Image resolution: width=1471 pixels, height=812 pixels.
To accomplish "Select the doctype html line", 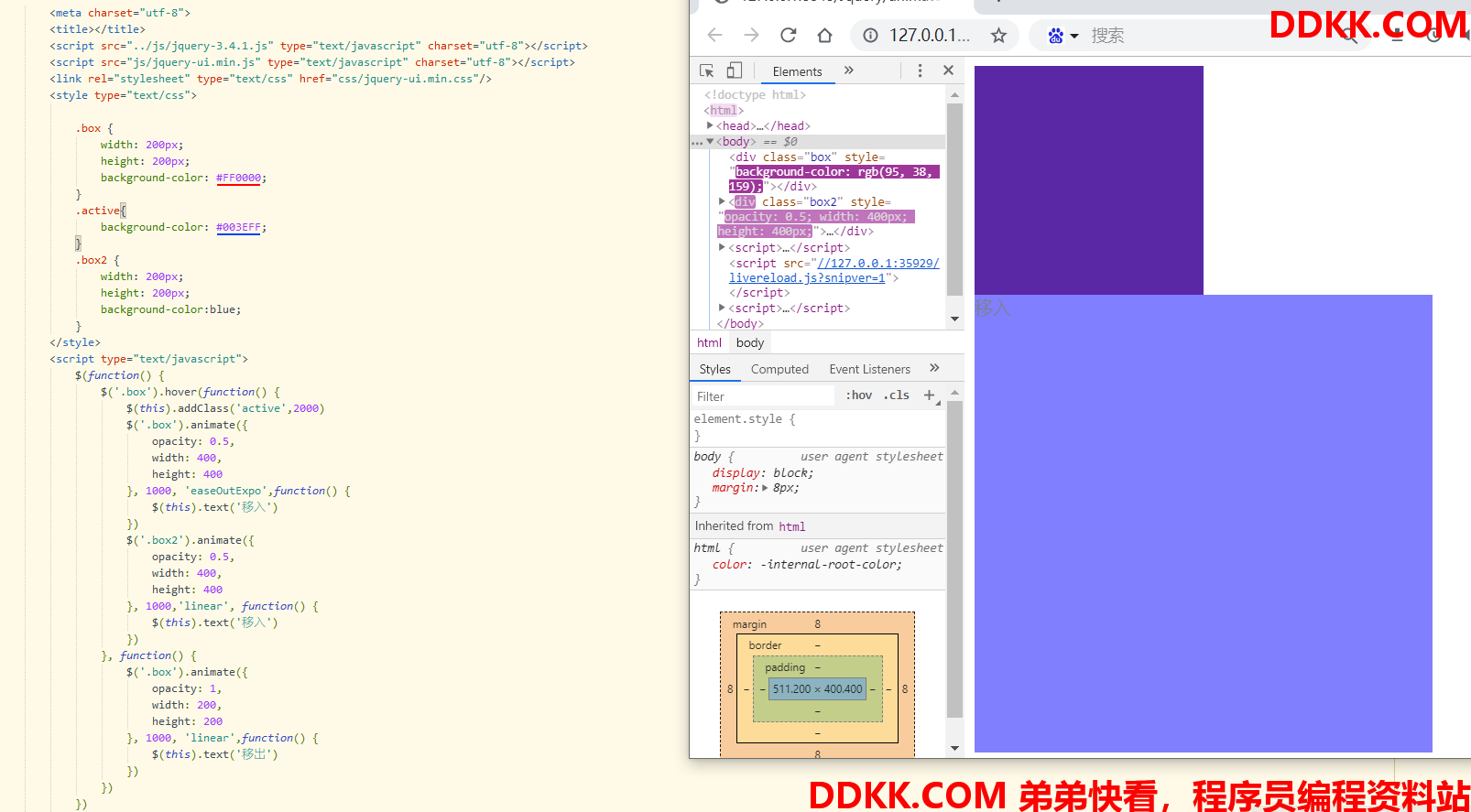I will click(x=755, y=94).
